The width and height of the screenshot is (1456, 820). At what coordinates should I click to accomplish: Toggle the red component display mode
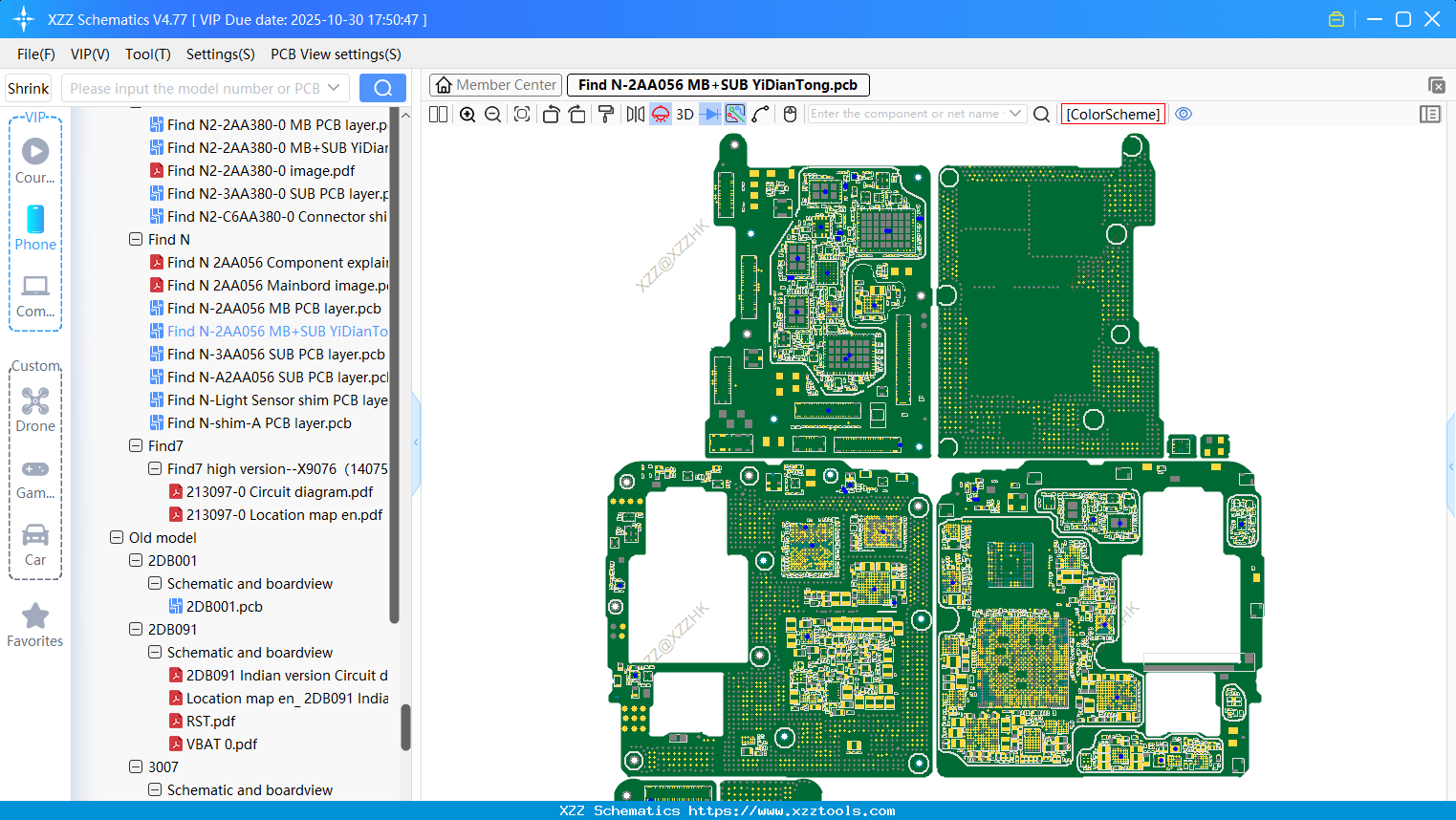coord(660,113)
